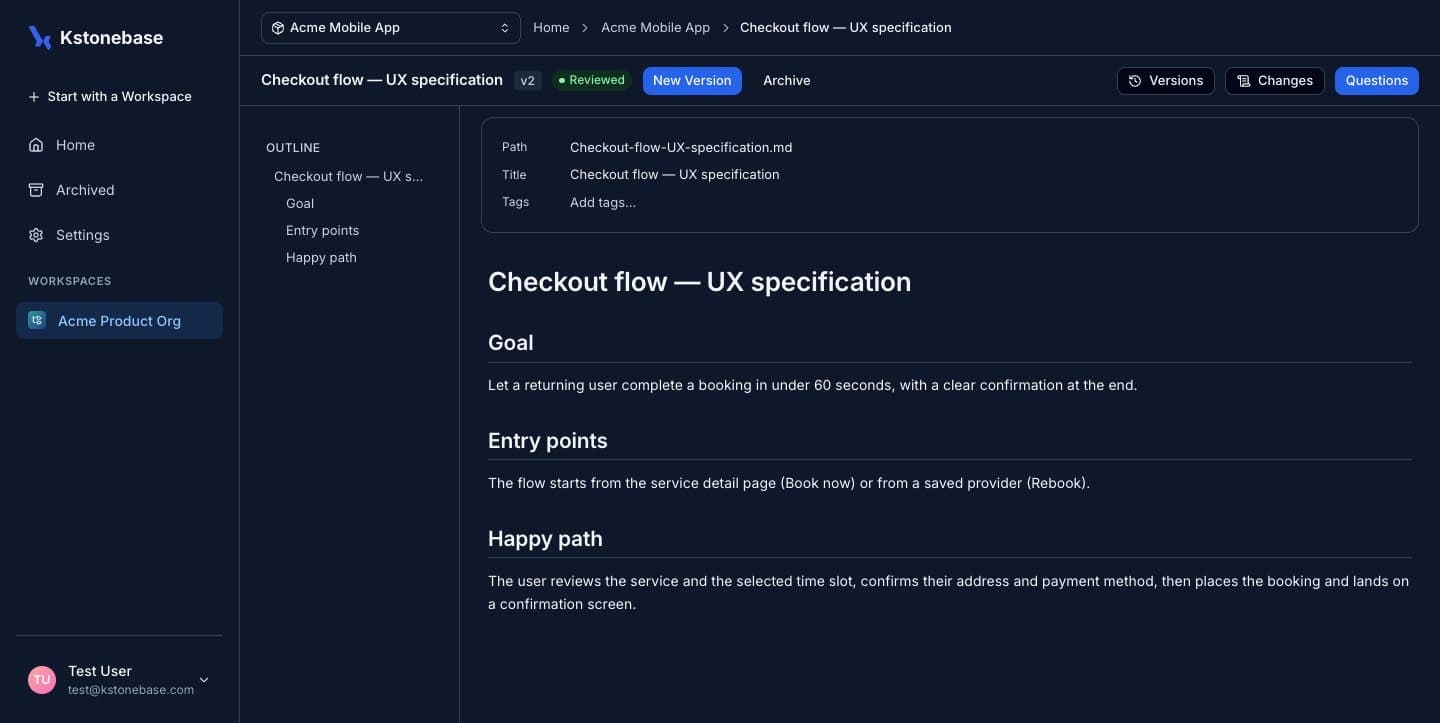Click the Versions history clock icon
This screenshot has height=723, width=1440.
click(x=1135, y=81)
